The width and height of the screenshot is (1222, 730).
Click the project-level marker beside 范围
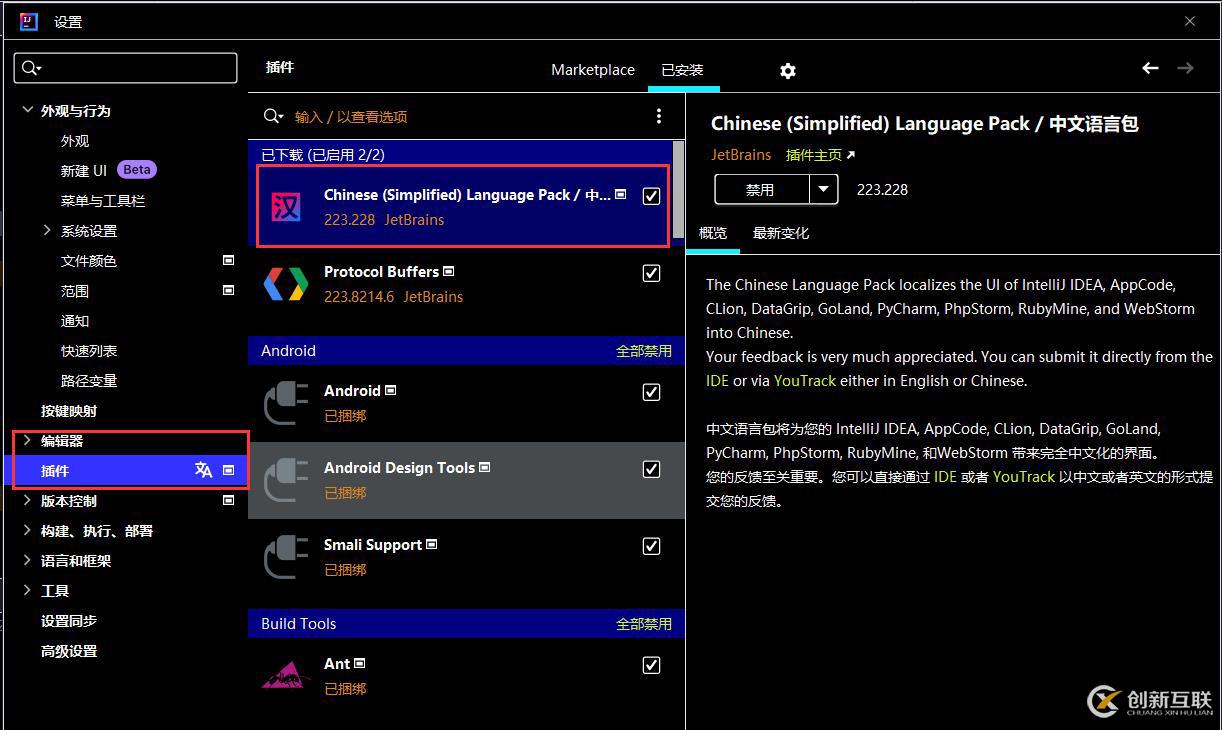coord(228,290)
